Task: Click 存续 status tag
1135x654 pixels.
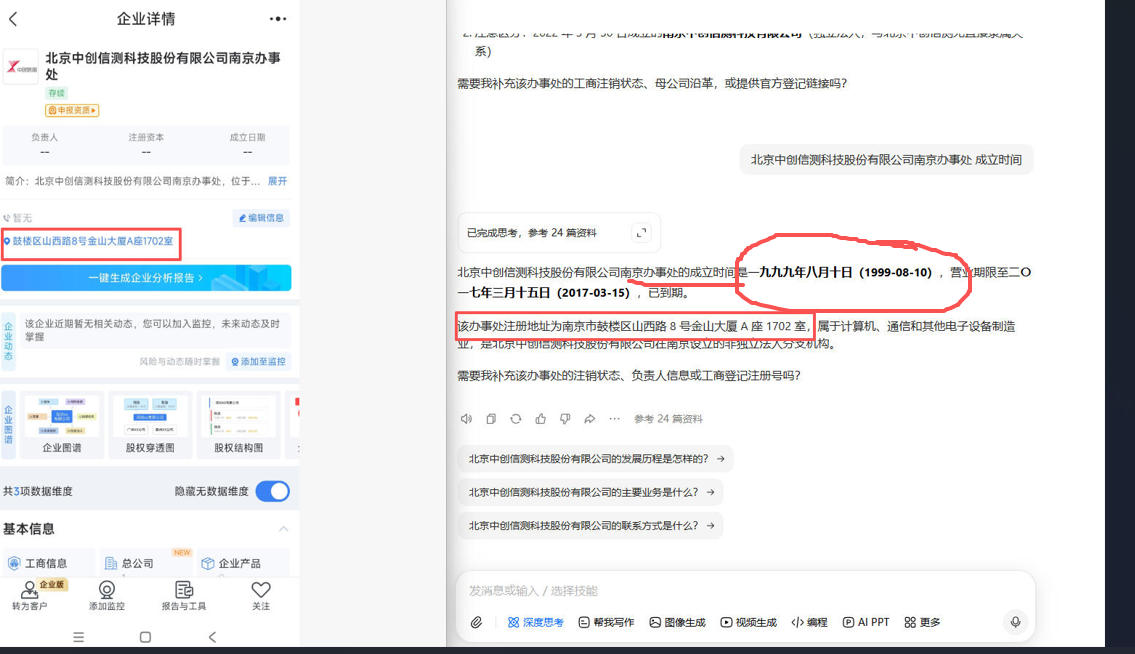Action: (56, 93)
